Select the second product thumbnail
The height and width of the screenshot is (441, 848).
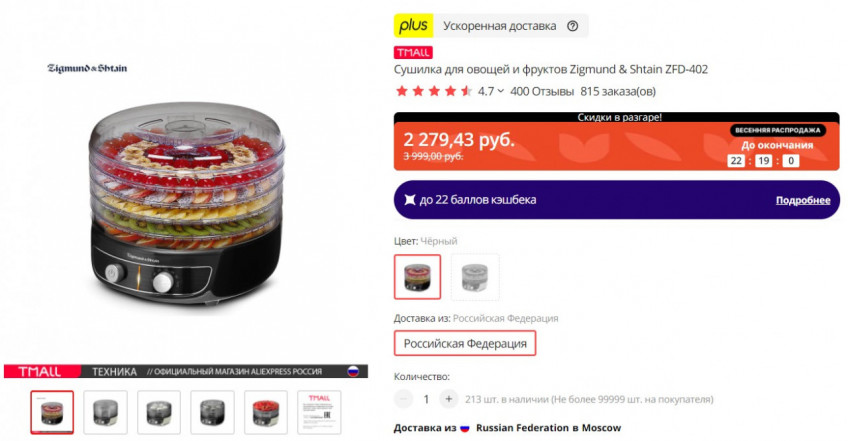point(105,412)
